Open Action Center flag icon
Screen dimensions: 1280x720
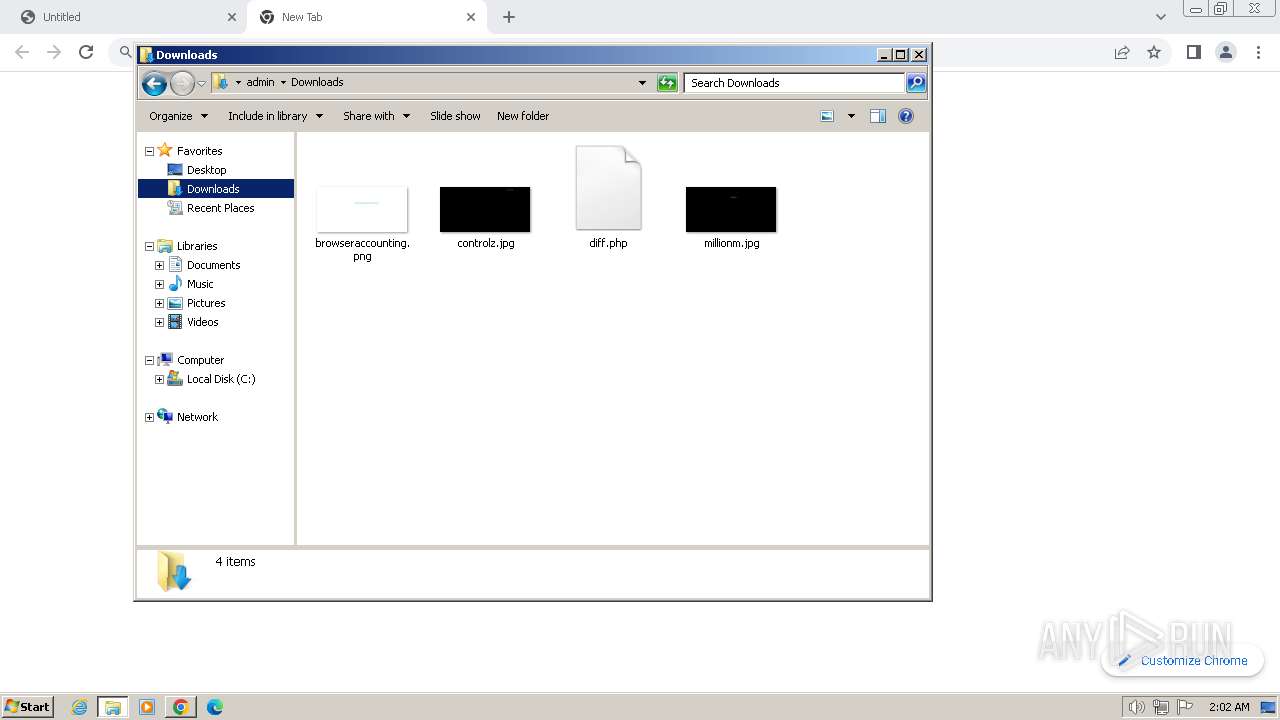click(x=1185, y=707)
